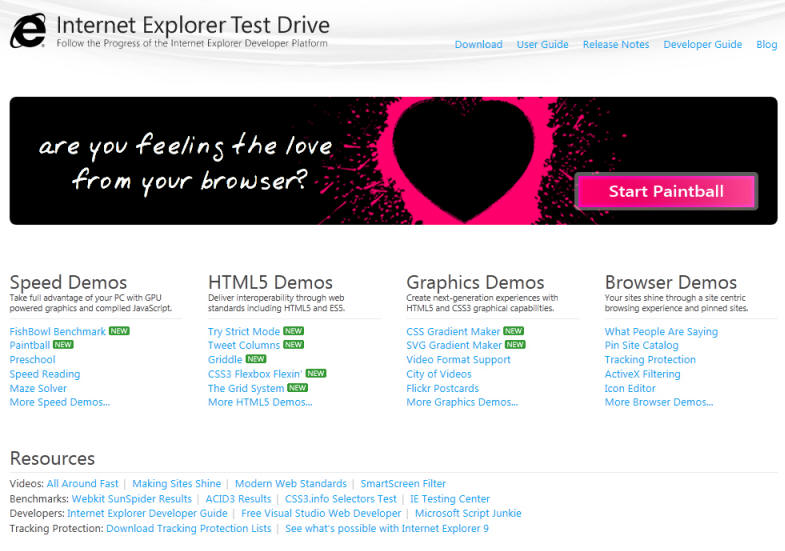
Task: Show More HTML5 Demos
Action: [260, 402]
